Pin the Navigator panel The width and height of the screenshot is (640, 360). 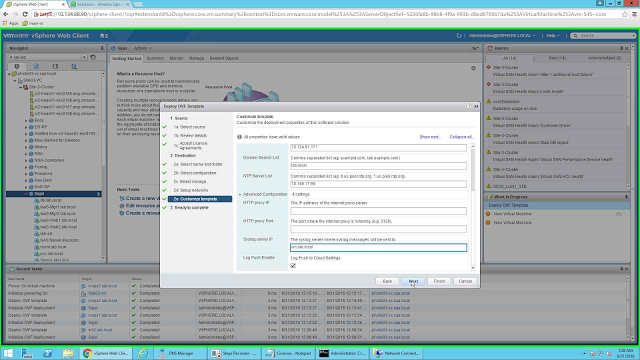pyautogui.click(x=102, y=48)
